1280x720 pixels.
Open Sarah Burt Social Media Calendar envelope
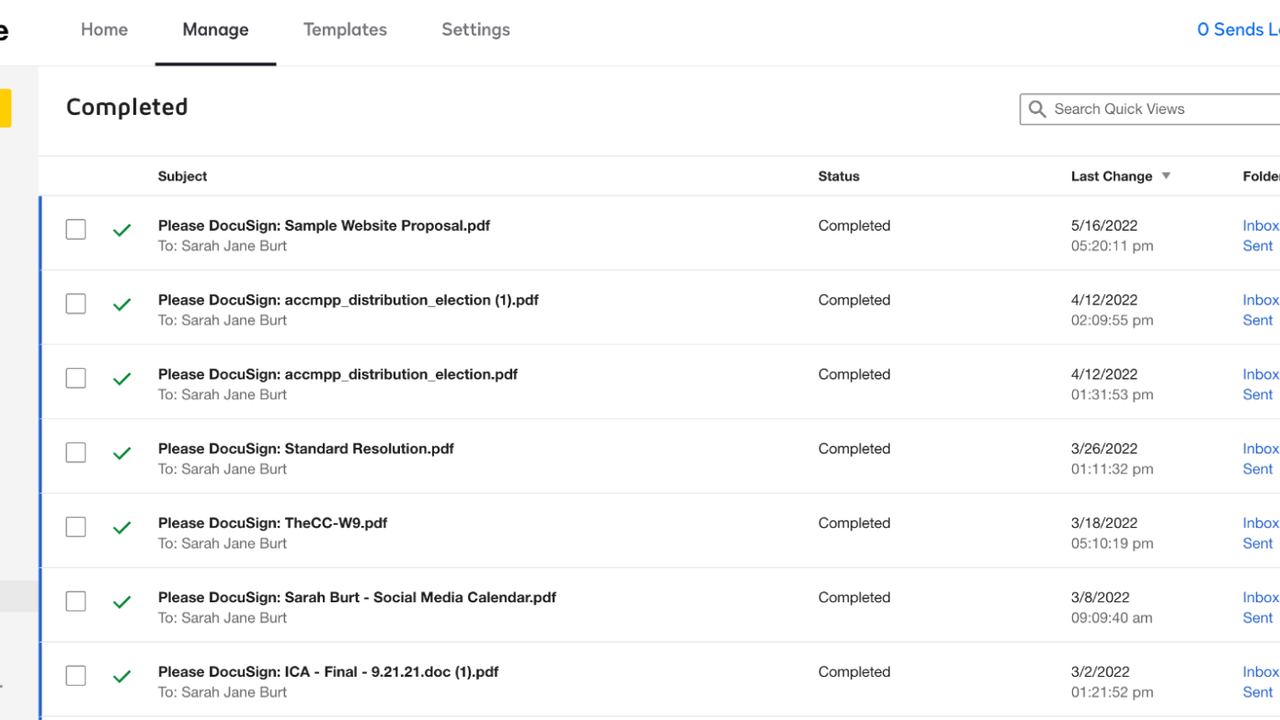(x=357, y=598)
